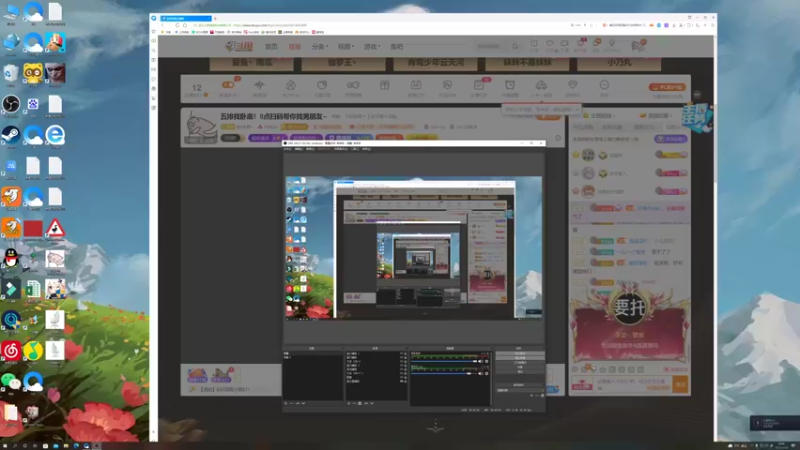Open the WeChat desktop shortcut
Screen dimensions: 800x450
pos(11,381)
